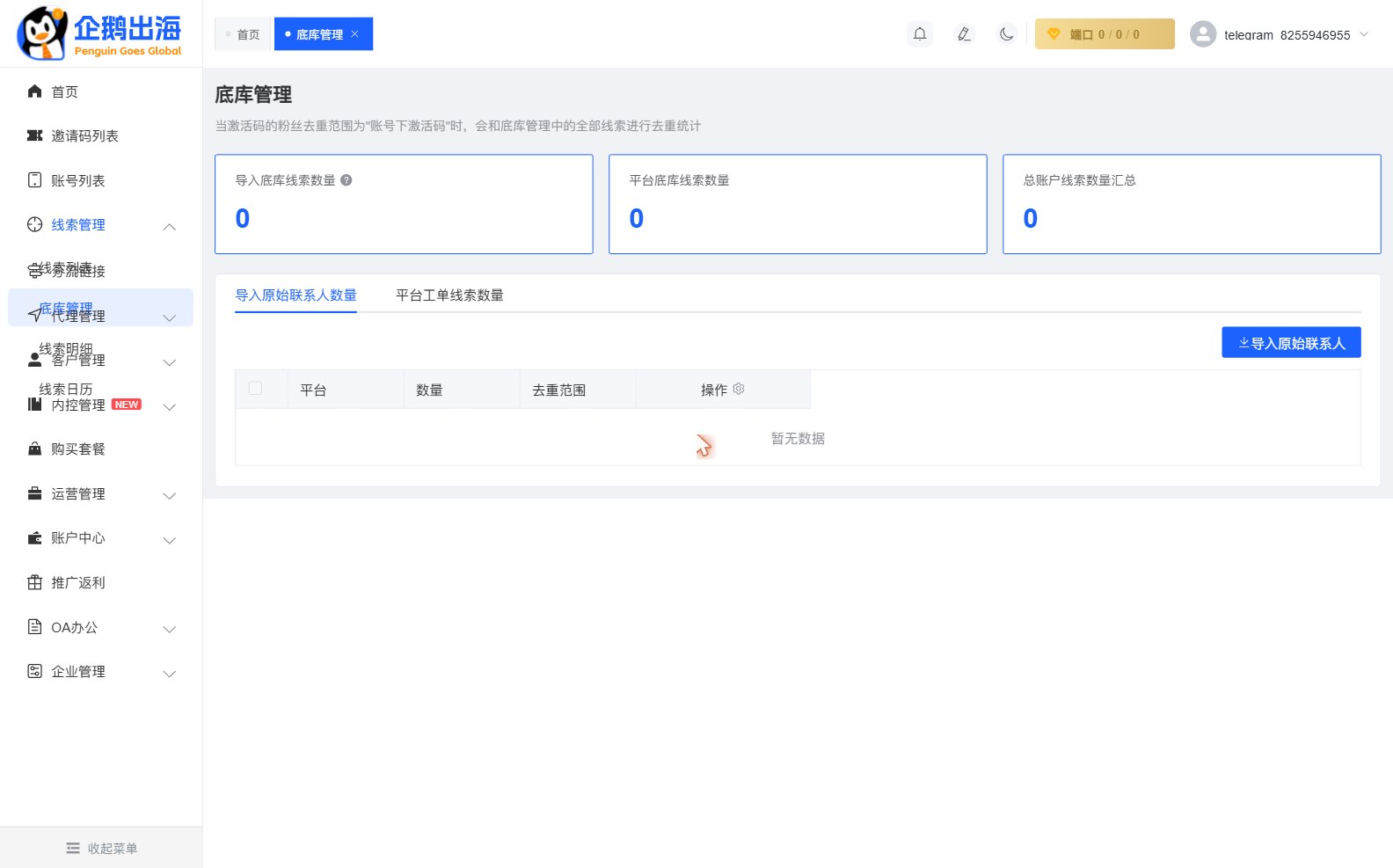Click the 暂无数据 empty-state text
This screenshot has width=1393, height=868.
pyautogui.click(x=798, y=438)
